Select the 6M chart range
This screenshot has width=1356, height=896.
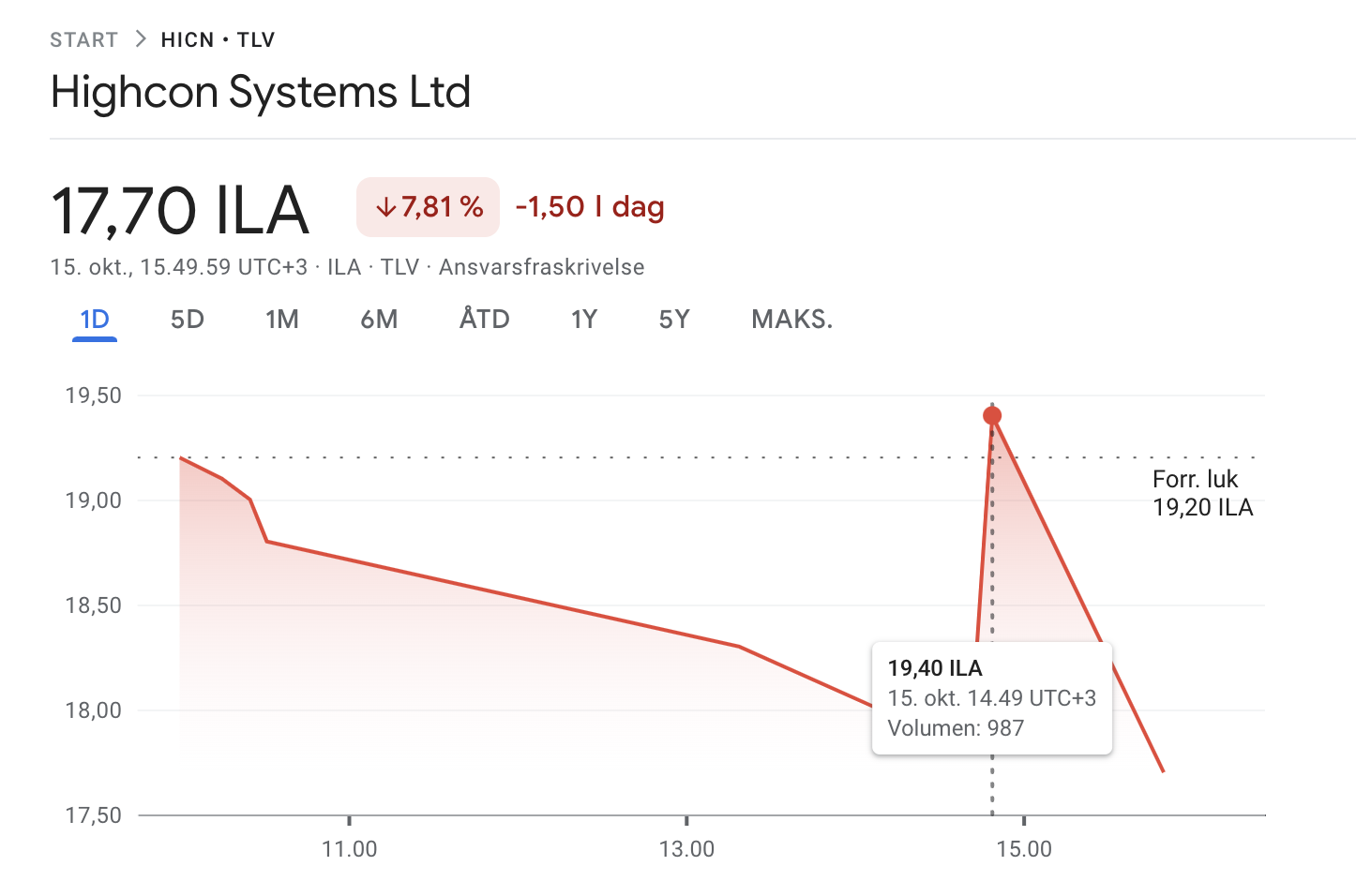(379, 320)
